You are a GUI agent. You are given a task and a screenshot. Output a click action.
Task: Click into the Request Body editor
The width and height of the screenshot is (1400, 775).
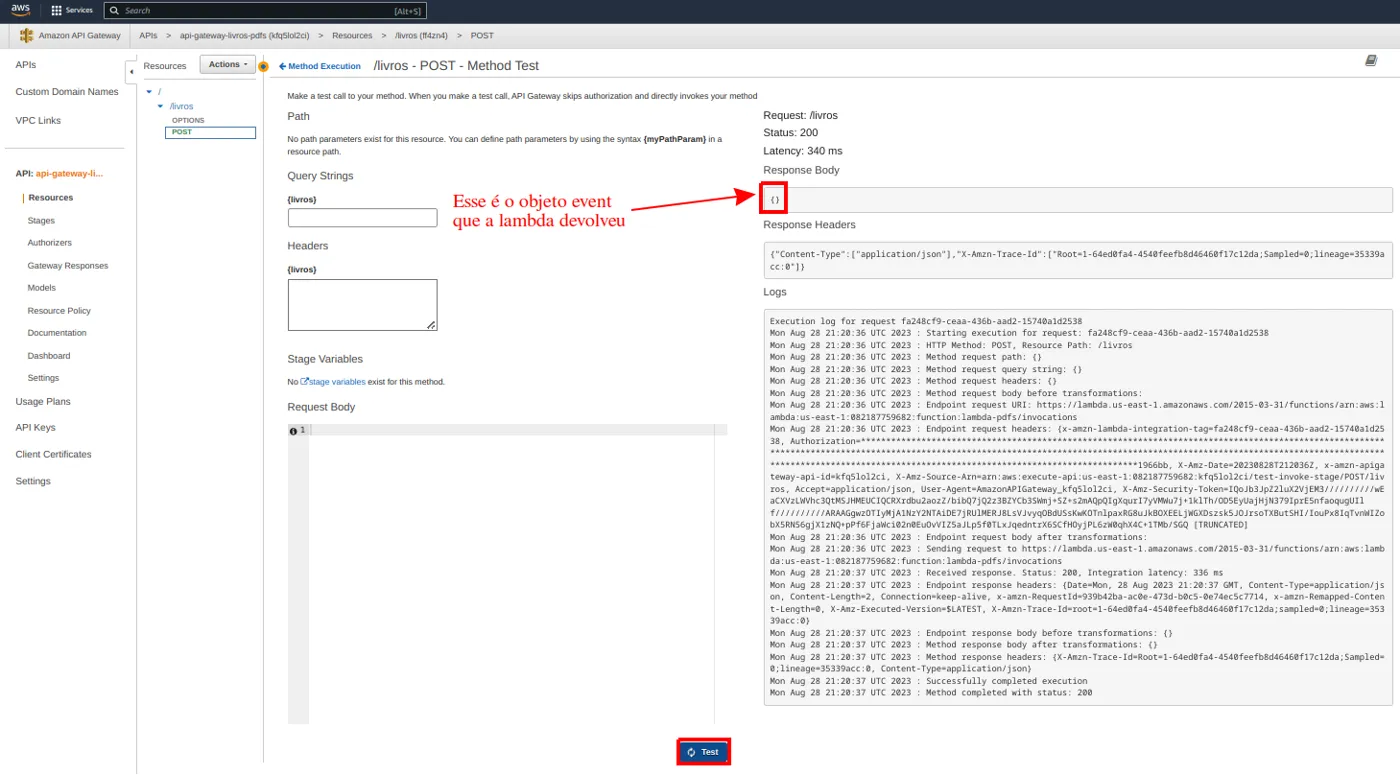click(x=511, y=573)
